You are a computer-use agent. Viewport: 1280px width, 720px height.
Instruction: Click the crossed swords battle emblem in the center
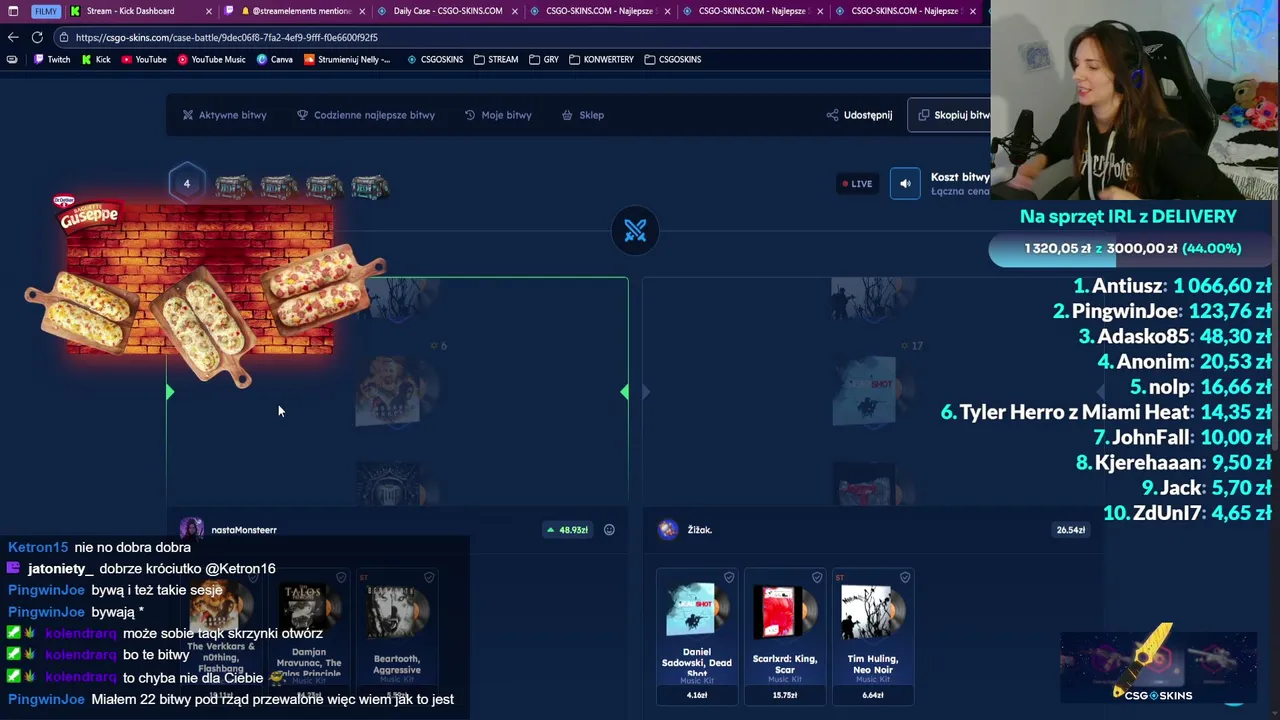[x=635, y=232]
